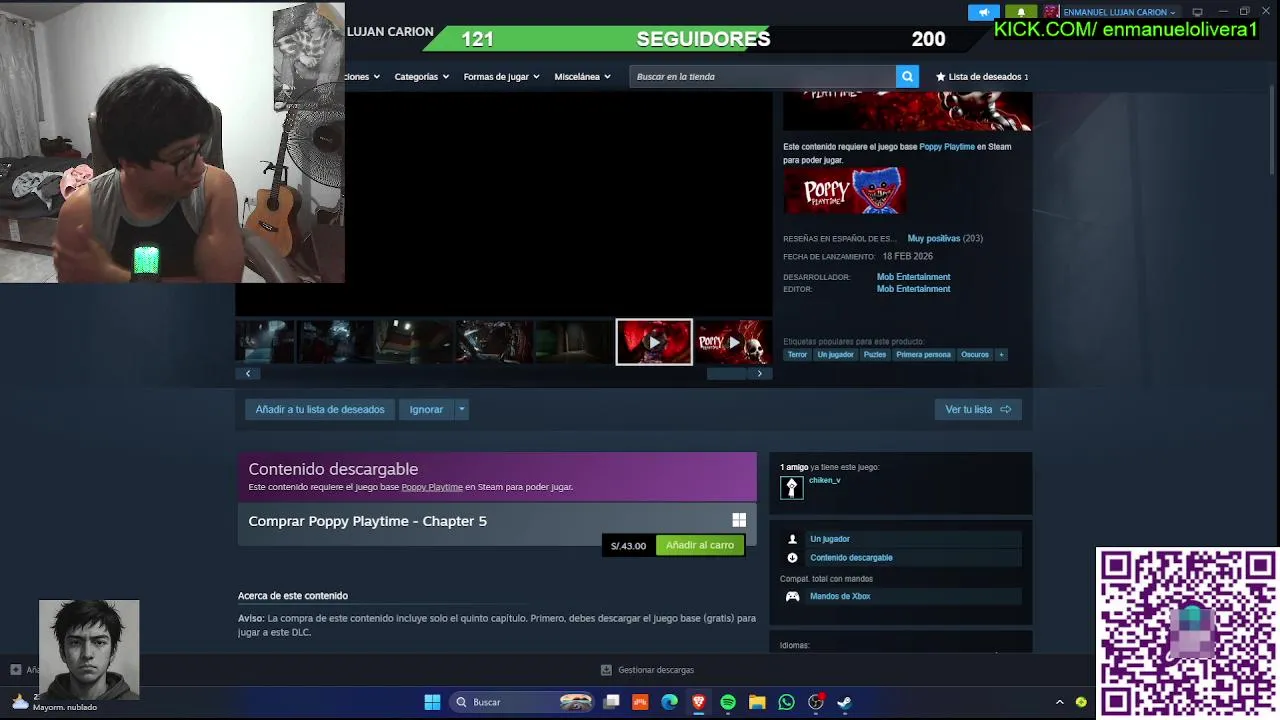1280x720 pixels.
Task: Open WhatsApp from the taskbar
Action: (x=786, y=702)
